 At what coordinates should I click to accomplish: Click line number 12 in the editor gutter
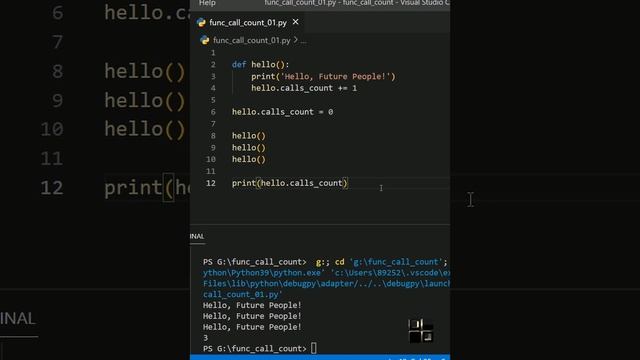211,183
